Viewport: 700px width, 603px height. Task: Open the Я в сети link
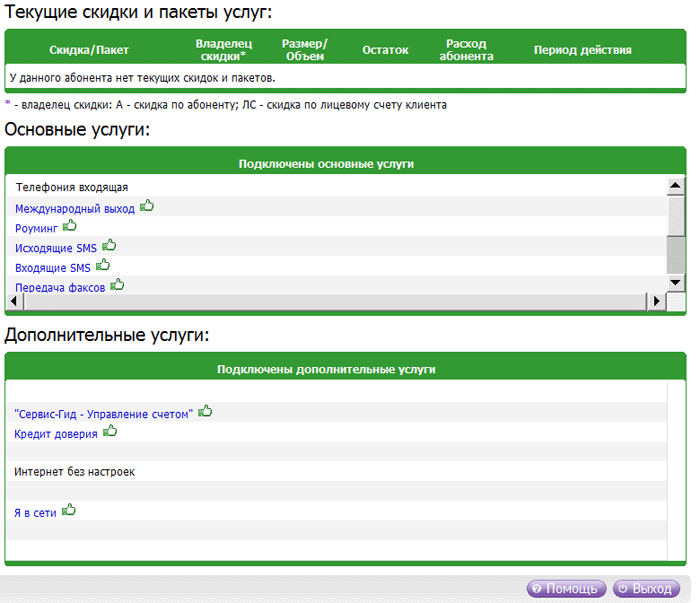(35, 513)
